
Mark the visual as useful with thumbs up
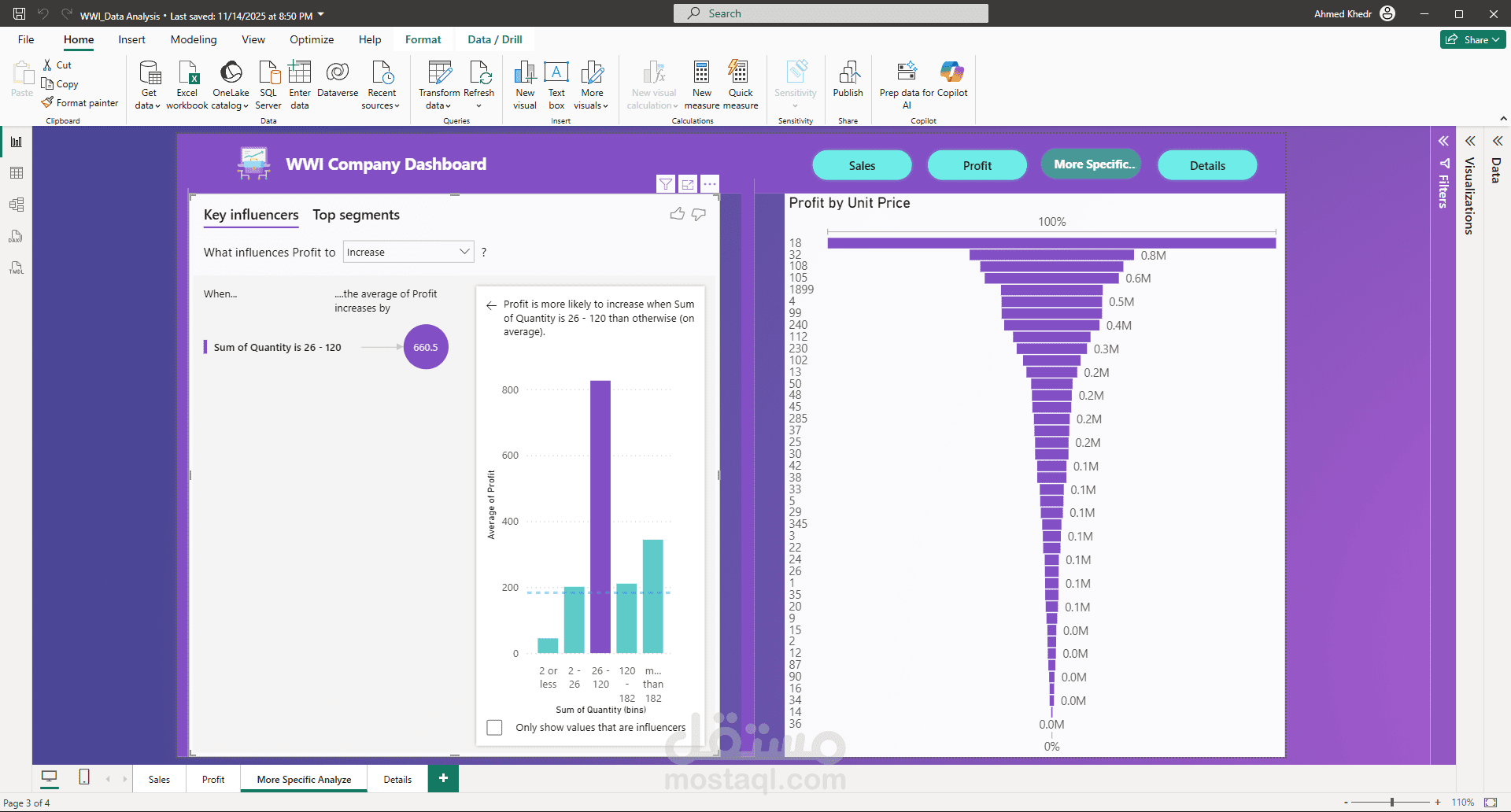[677, 214]
